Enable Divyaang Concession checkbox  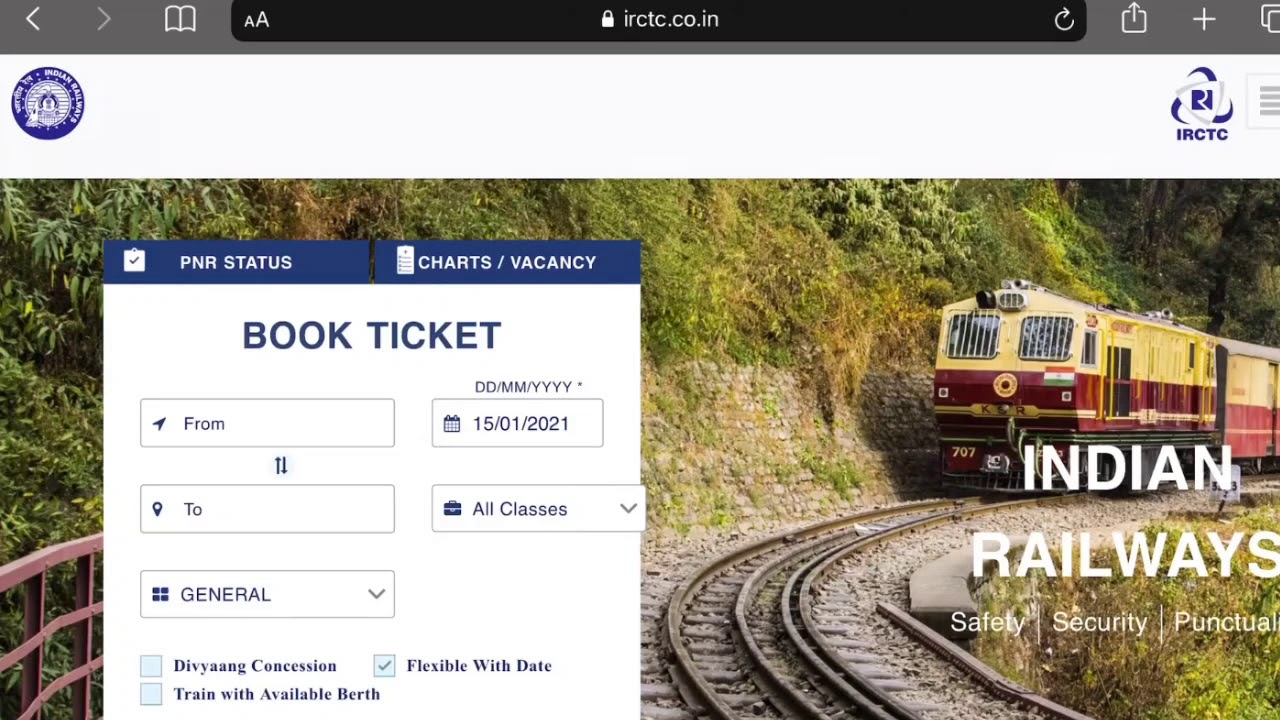pos(151,666)
